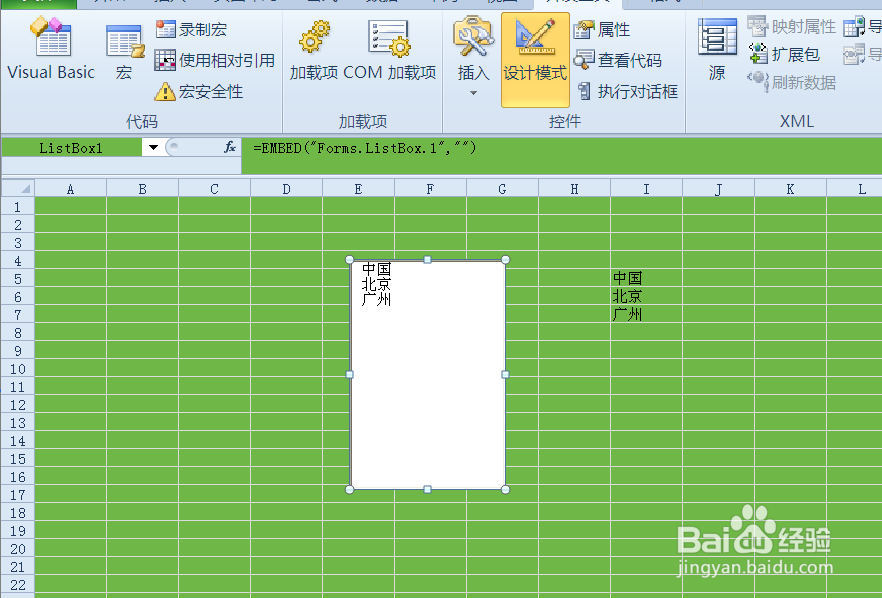This screenshot has height=598, width=882.
Task: Click Run Dialog (执行对话框)
Action: coord(627,91)
